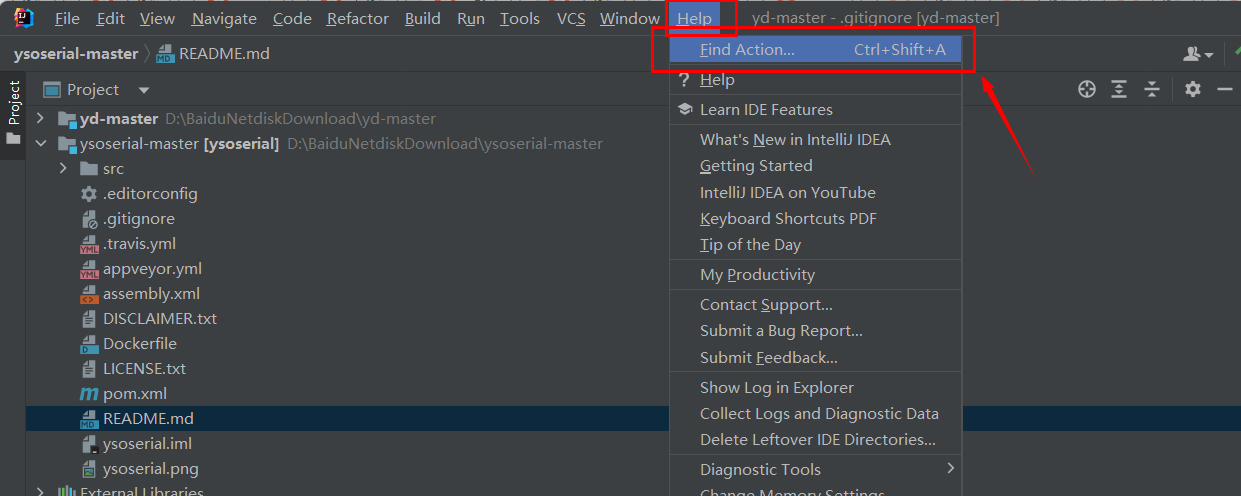Select ysoserial.iml file
This screenshot has height=496, width=1241.
click(x=147, y=444)
